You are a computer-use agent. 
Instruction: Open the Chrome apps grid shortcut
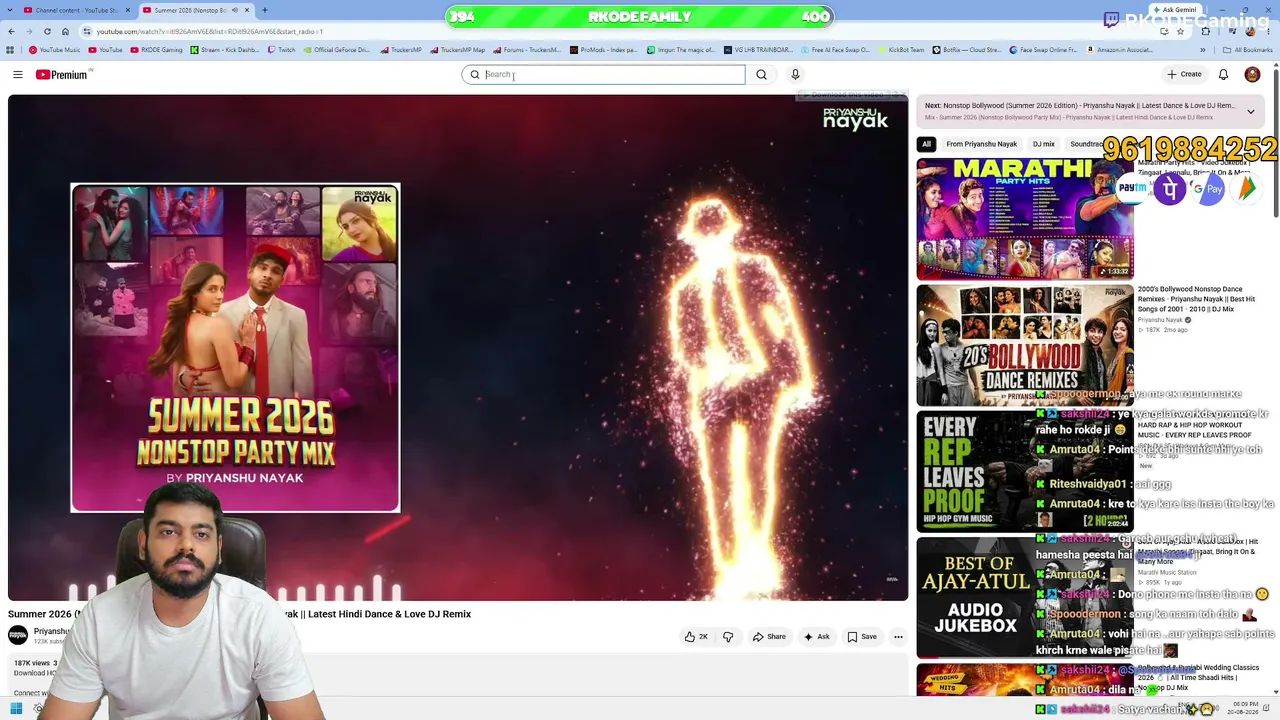tap(11, 50)
